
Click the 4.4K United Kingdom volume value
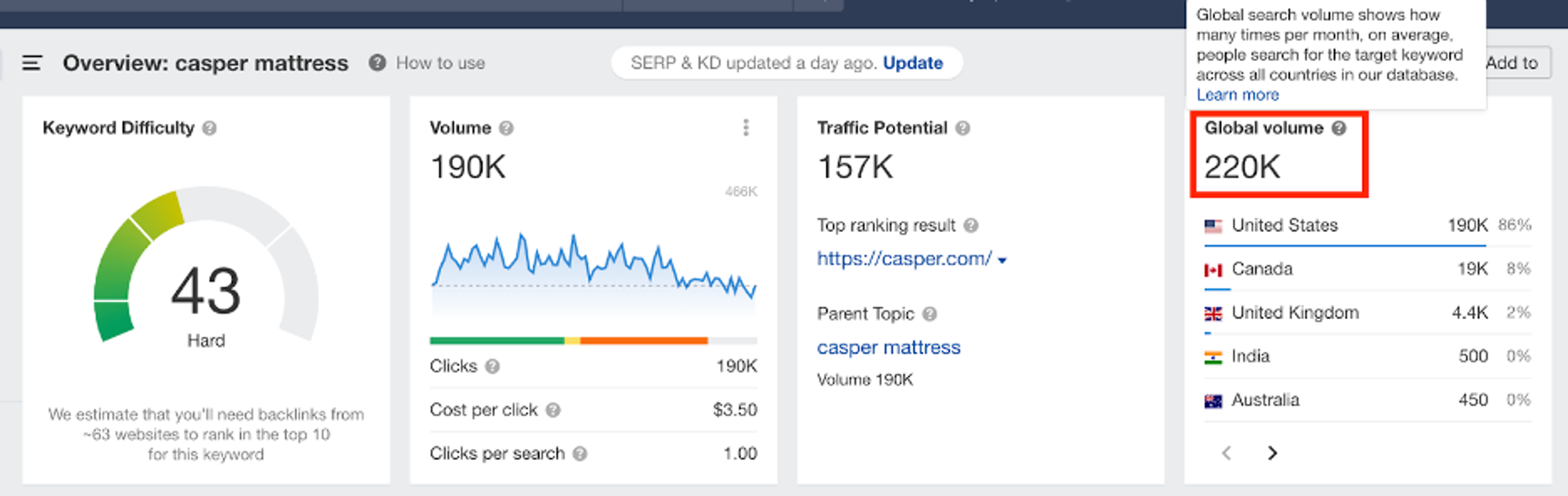[x=1470, y=313]
